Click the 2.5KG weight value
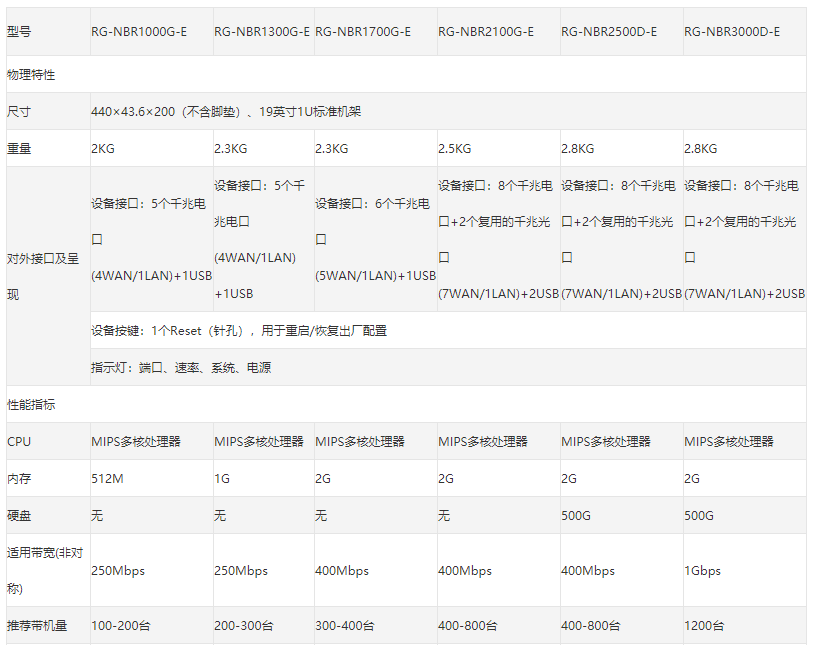 point(455,148)
